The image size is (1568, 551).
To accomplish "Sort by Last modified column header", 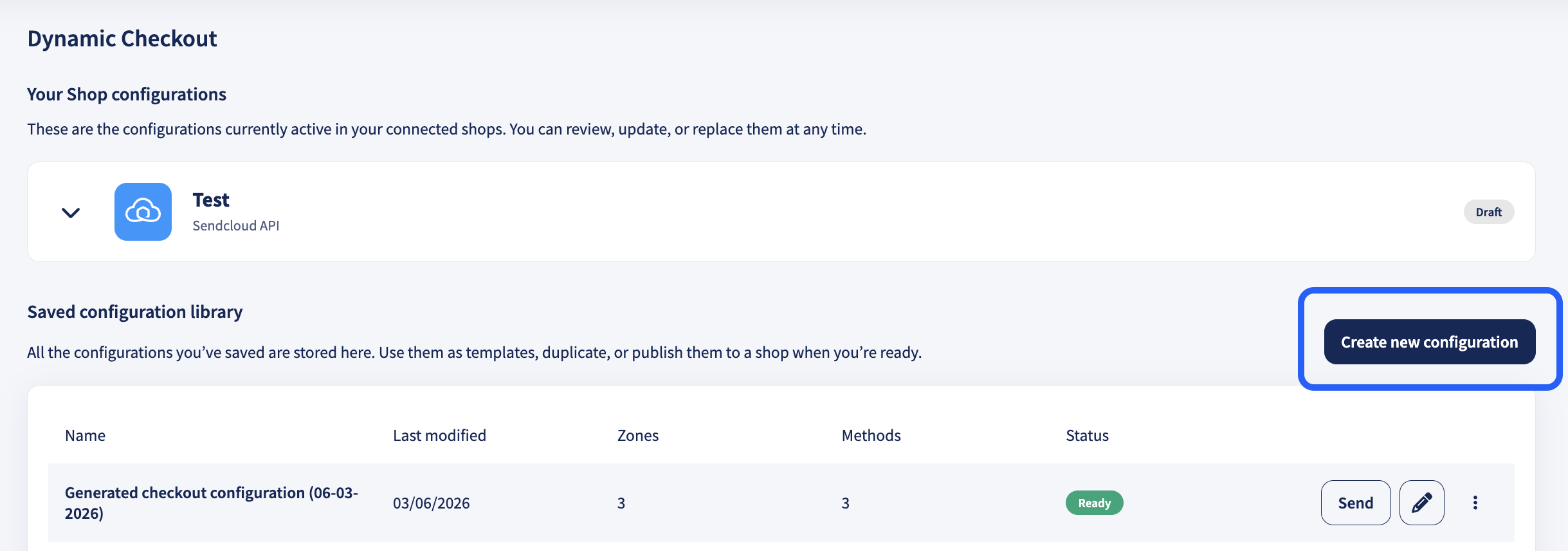I will point(439,436).
